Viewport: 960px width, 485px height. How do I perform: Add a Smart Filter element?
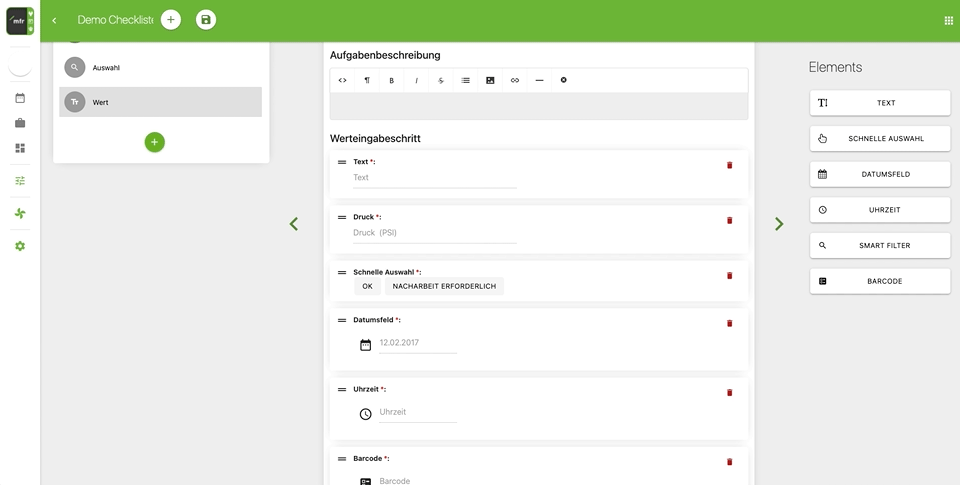[880, 246]
